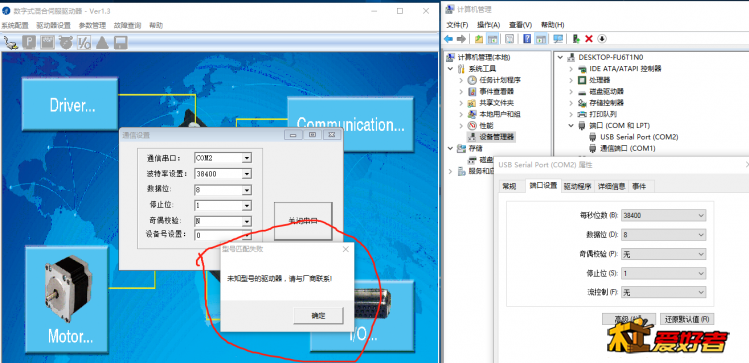Image resolution: width=749 pixels, height=363 pixels.
Task: Select 性能 in the left tree
Action: [x=486, y=126]
